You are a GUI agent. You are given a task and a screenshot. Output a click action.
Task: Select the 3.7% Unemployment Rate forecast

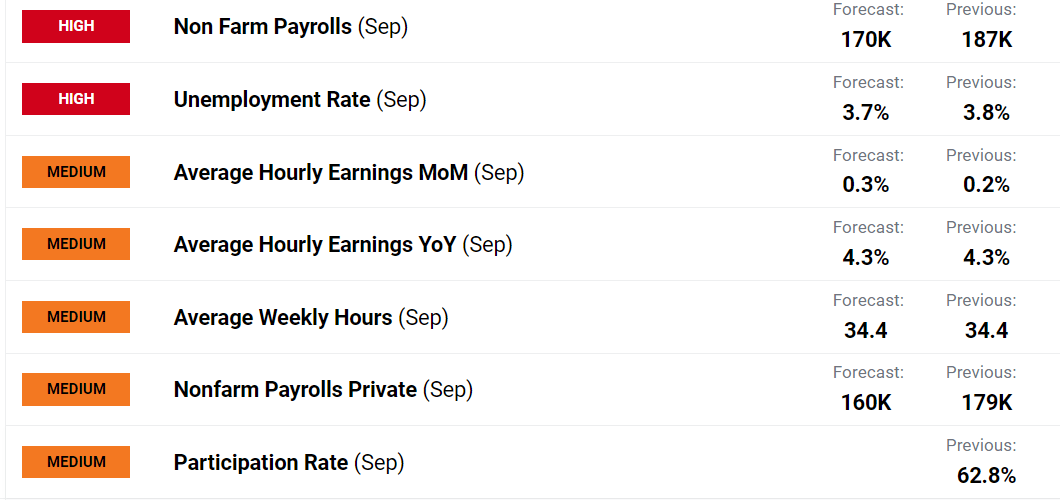pos(866,113)
